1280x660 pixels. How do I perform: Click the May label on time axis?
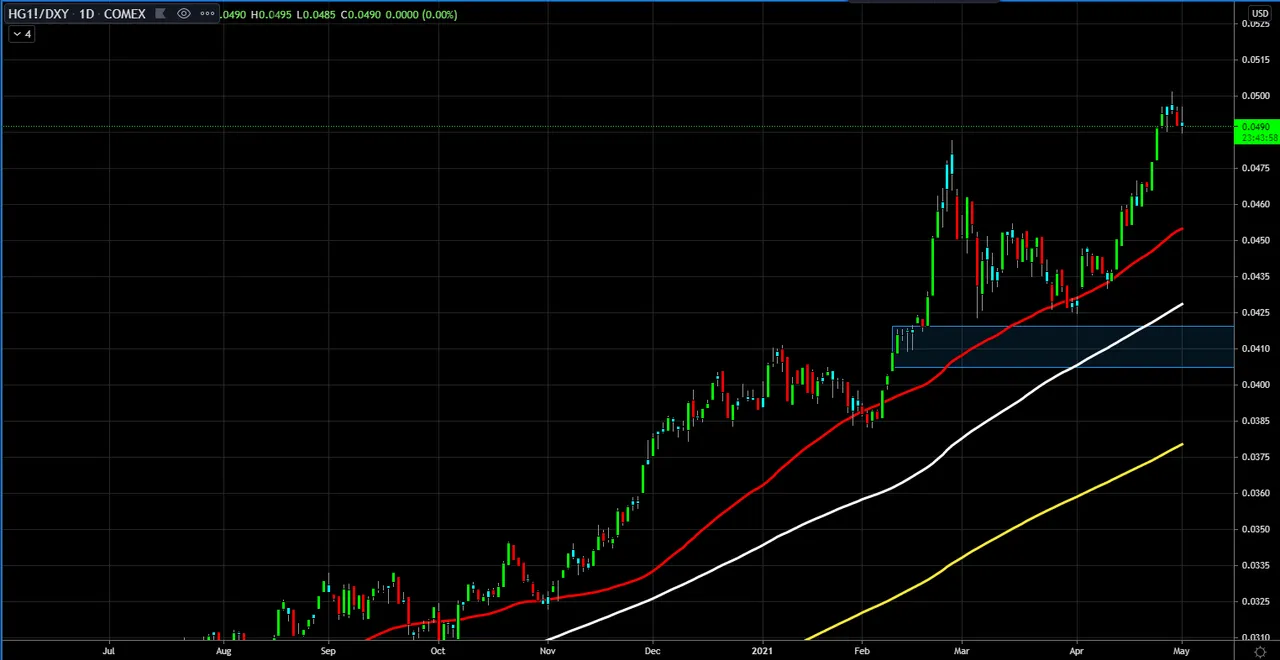[x=1181, y=651]
